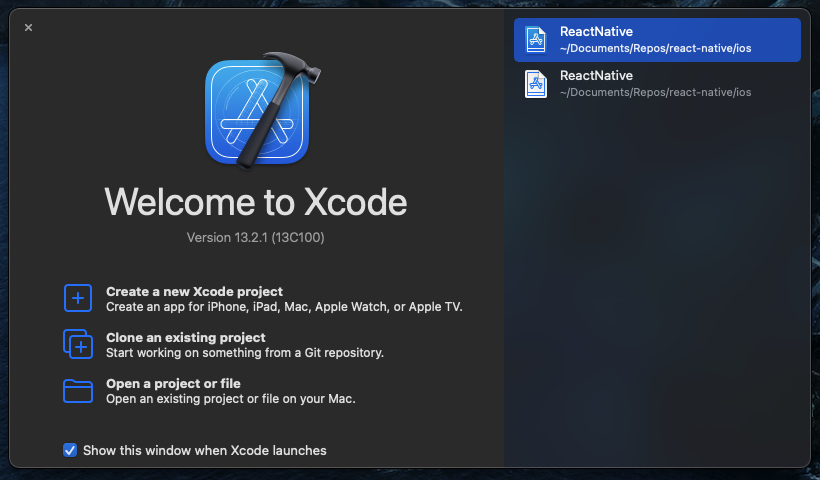
Task: Click the Create a new Xcode project plus icon
Action: [78, 298]
